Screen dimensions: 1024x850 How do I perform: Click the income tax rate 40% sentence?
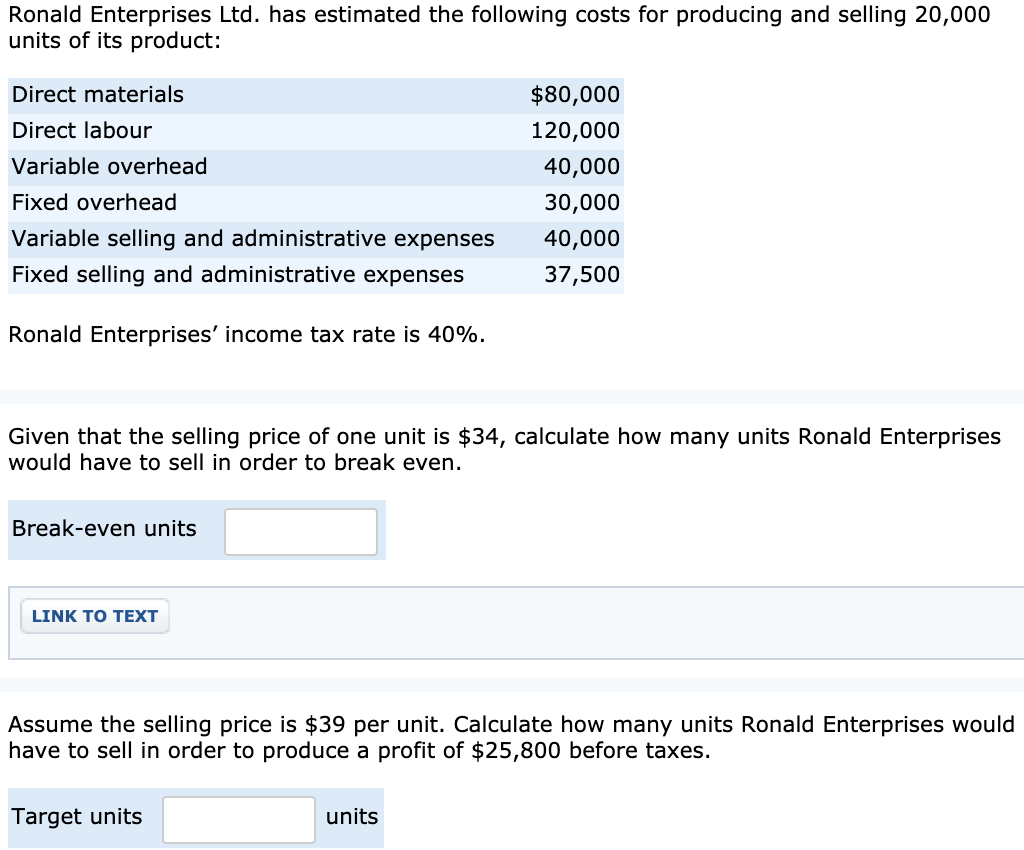(x=247, y=334)
